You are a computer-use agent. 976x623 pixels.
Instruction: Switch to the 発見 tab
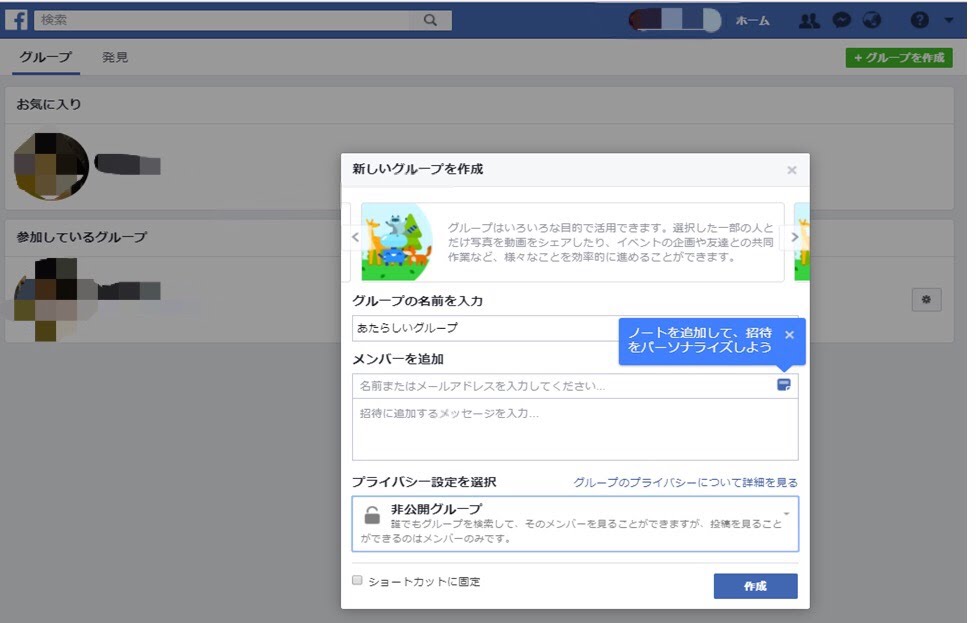[115, 57]
